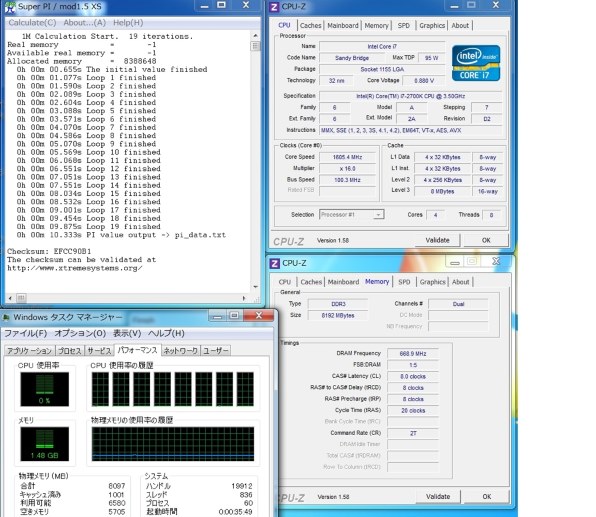This screenshot has width=596, height=517.
Task: Click Super PI horizontal scrollbar right arrow
Action: [x=244, y=298]
